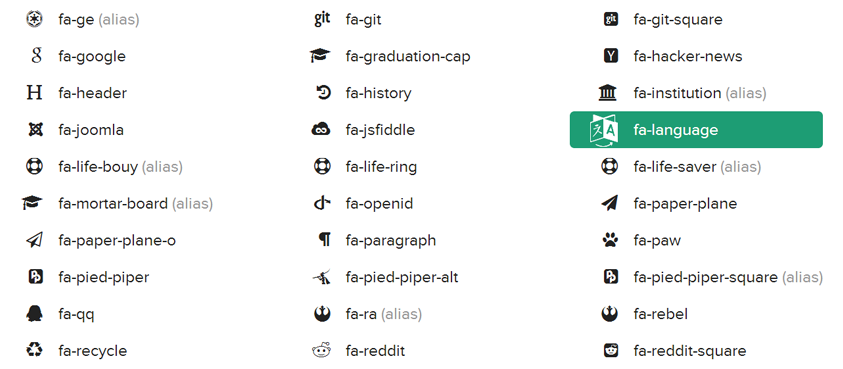Click the reddit alien icon

tap(322, 350)
